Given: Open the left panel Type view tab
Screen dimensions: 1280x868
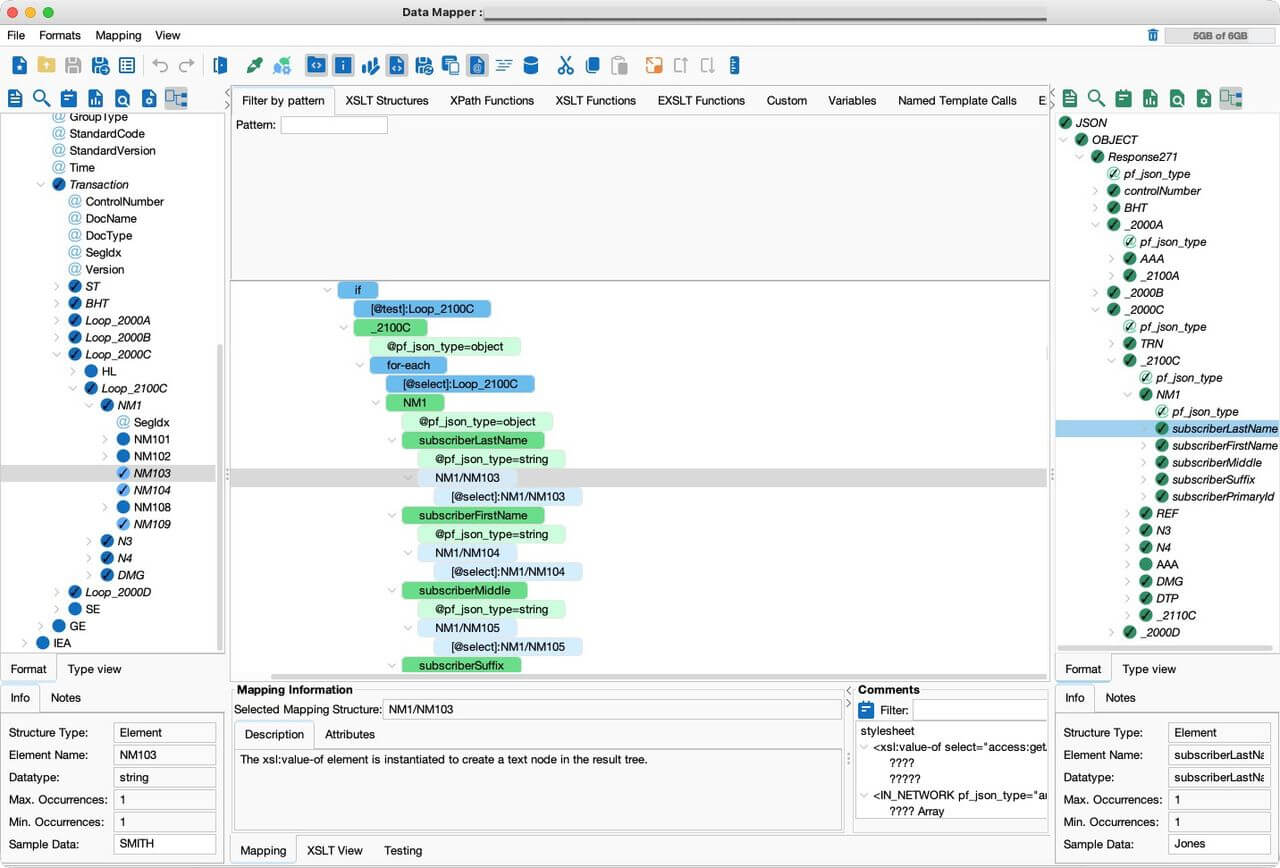Looking at the screenshot, I should [95, 669].
